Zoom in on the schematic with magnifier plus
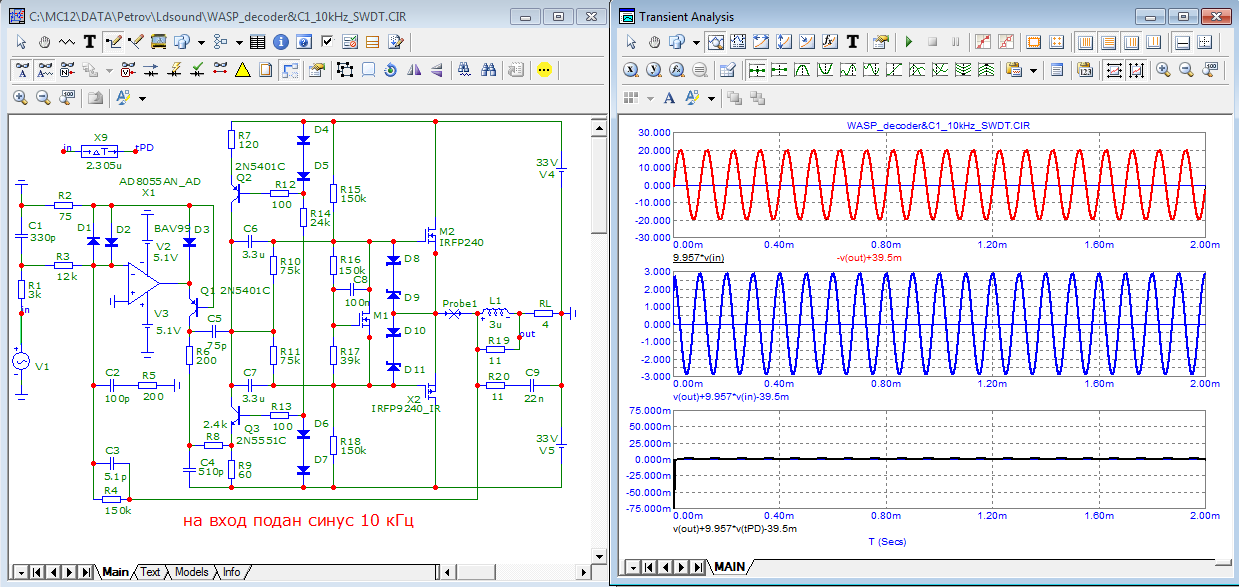This screenshot has height=587, width=1239. tap(20, 97)
